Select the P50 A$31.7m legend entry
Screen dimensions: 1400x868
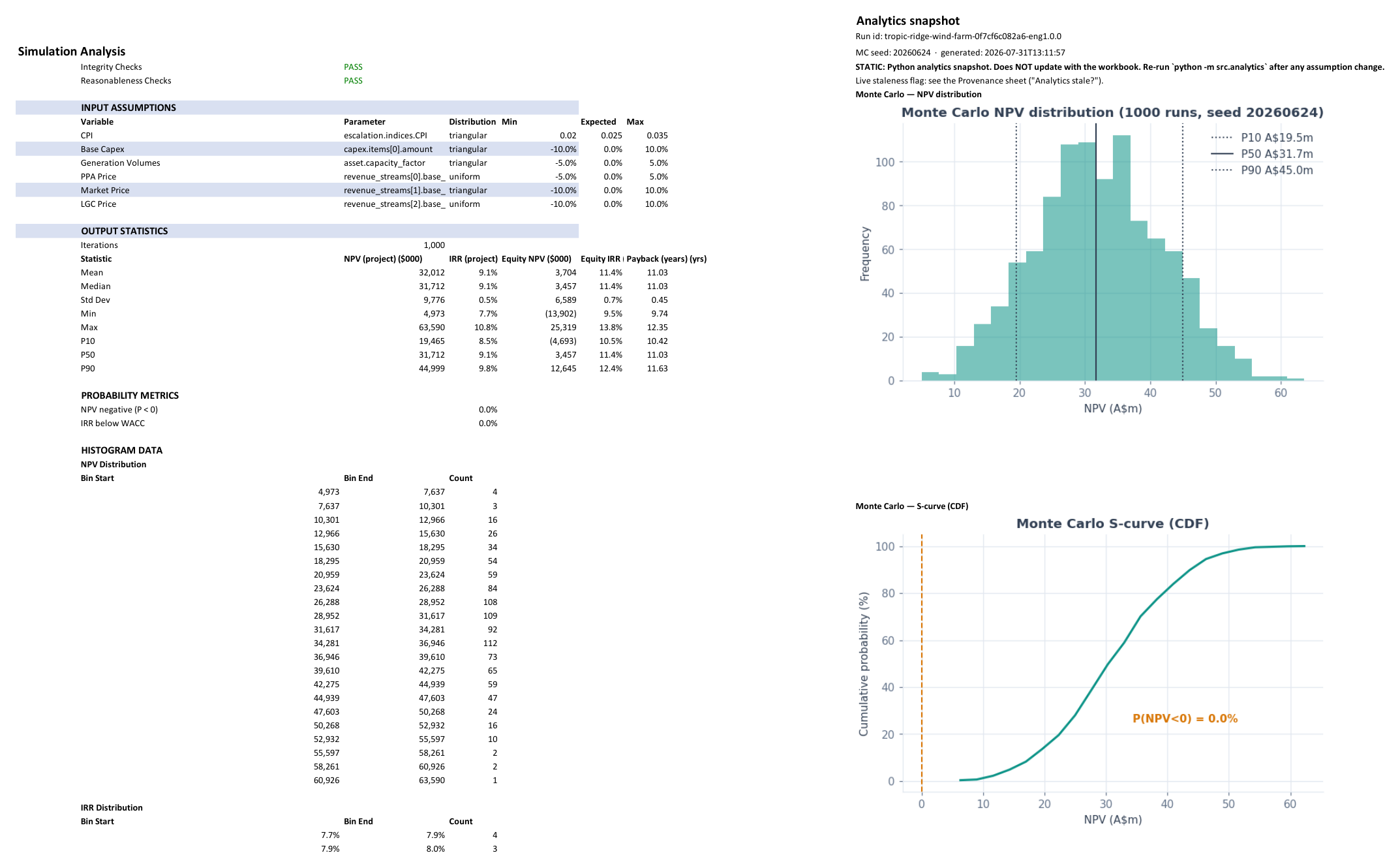(1262, 154)
